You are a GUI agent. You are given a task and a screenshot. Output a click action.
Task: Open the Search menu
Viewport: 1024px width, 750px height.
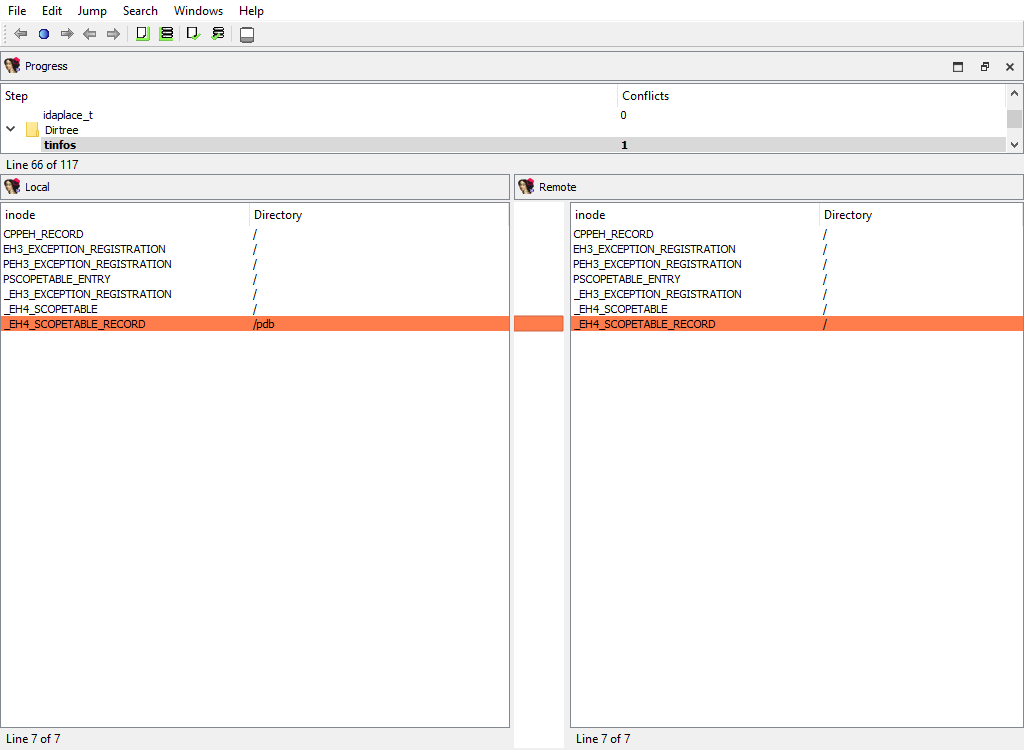click(x=140, y=11)
